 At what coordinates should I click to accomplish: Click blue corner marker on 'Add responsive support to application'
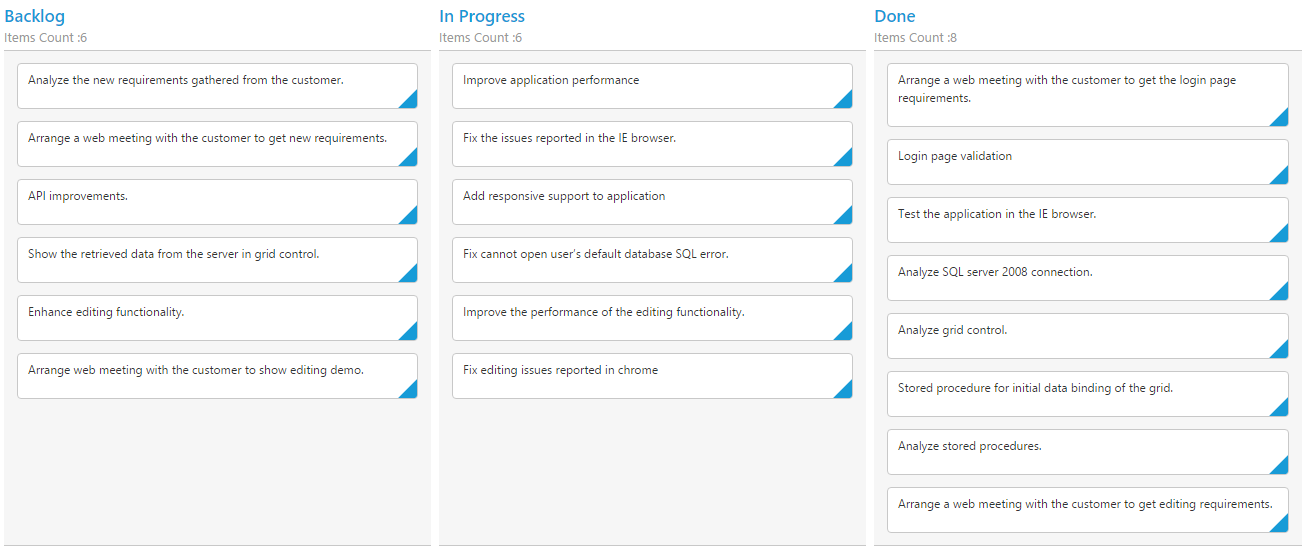pos(846,218)
